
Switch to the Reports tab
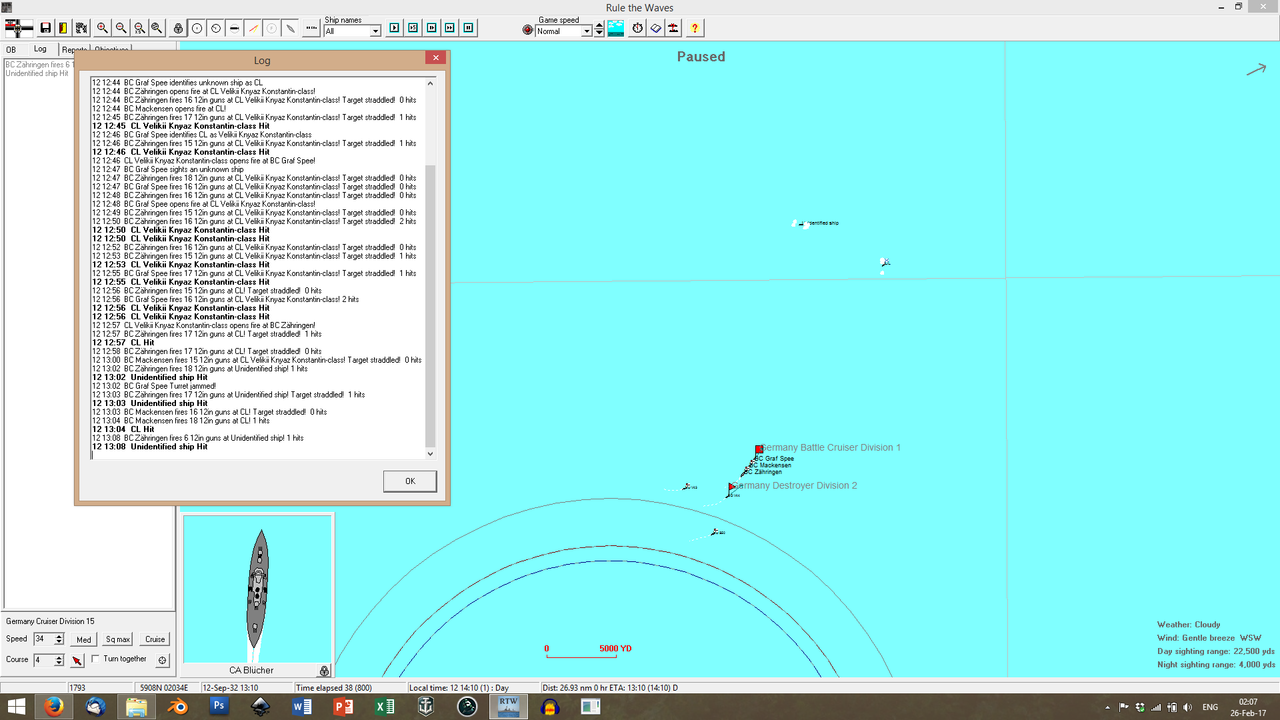tap(73, 48)
